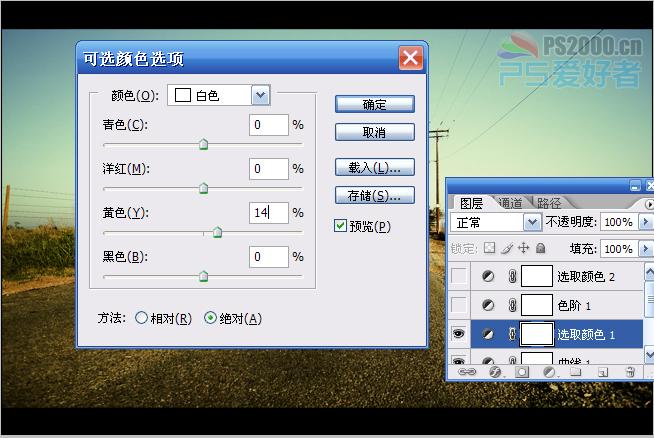The height and width of the screenshot is (438, 654).
Task: Click adjustment icon of 色阶 1 layer
Action: [x=488, y=305]
